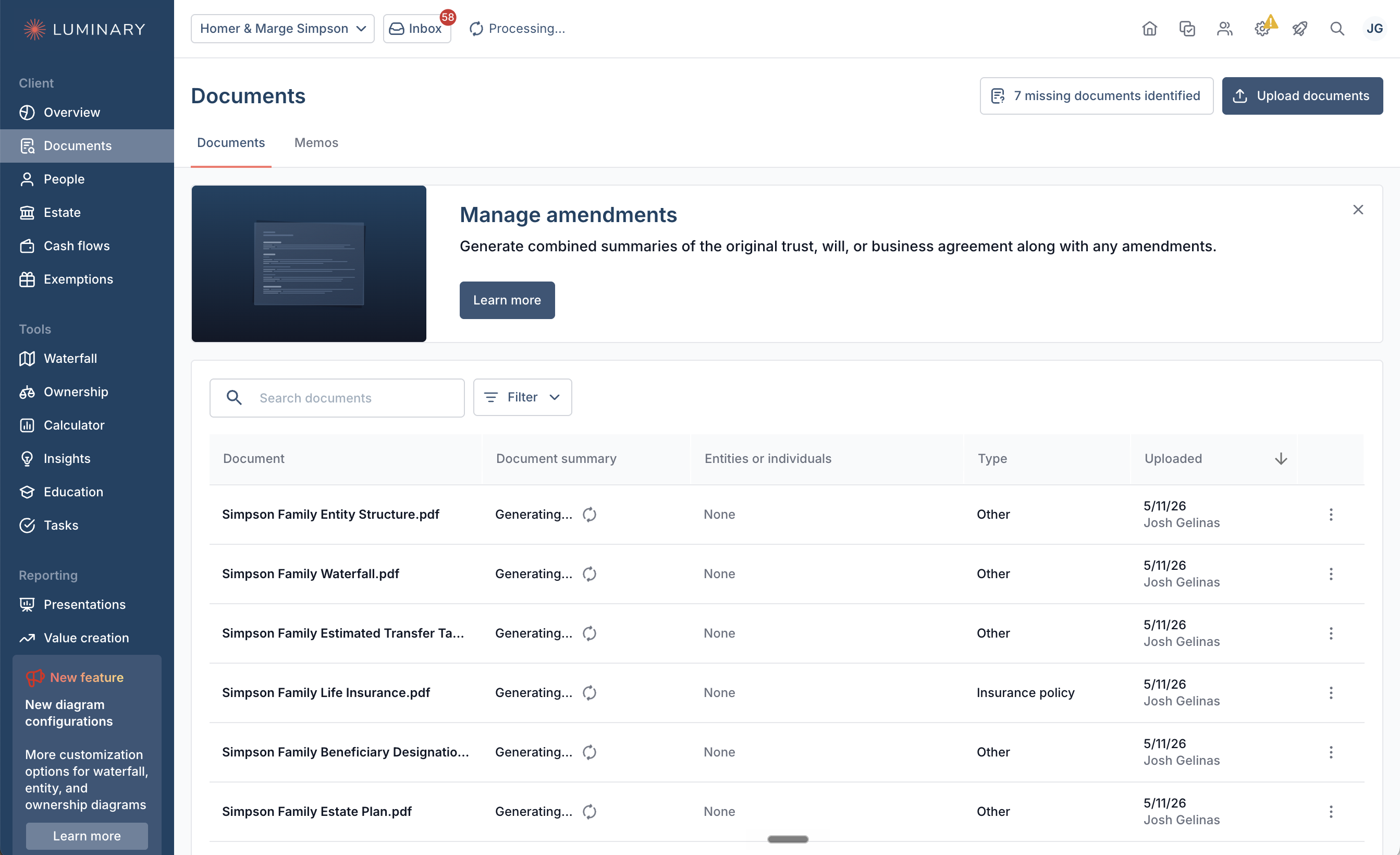Click the Processing status indicator
Image resolution: width=1400 pixels, height=855 pixels.
coord(517,29)
